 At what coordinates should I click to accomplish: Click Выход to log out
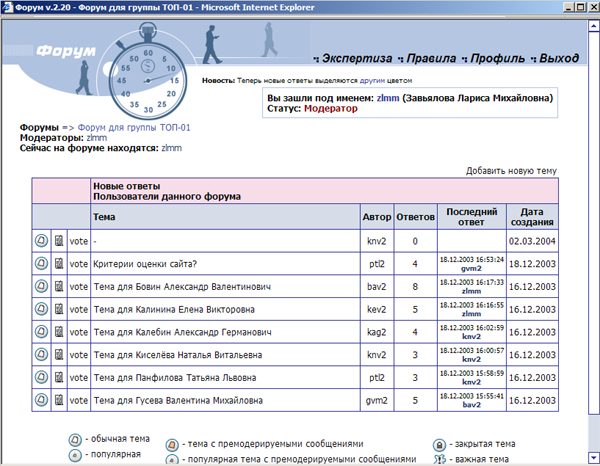pos(561,59)
